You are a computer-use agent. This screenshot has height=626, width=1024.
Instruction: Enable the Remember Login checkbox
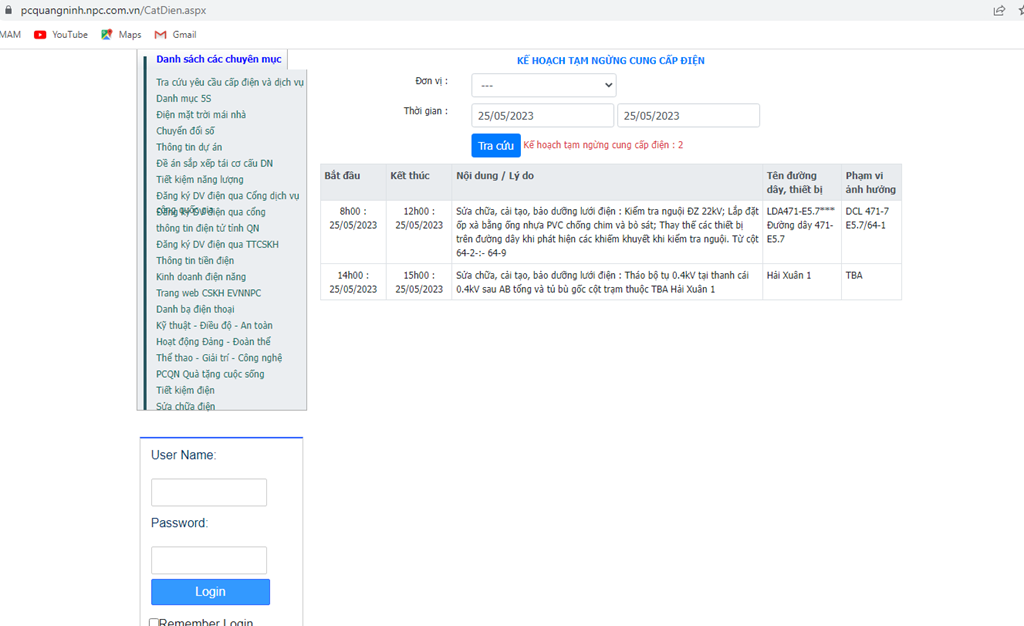pyautogui.click(x=154, y=623)
